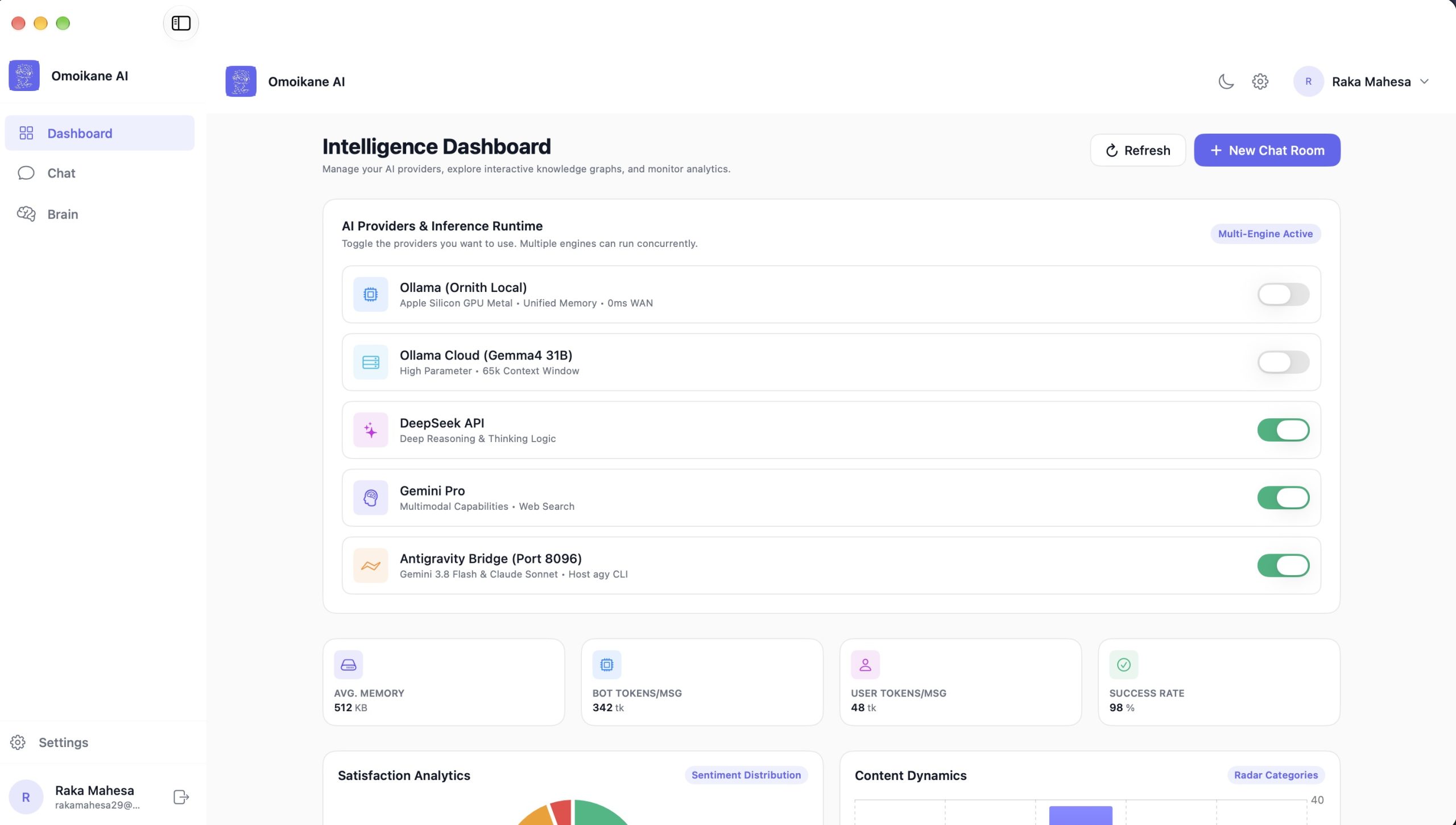Click the Raka Mahesa name in header
Screen dimensions: 1456x825
(x=1371, y=81)
